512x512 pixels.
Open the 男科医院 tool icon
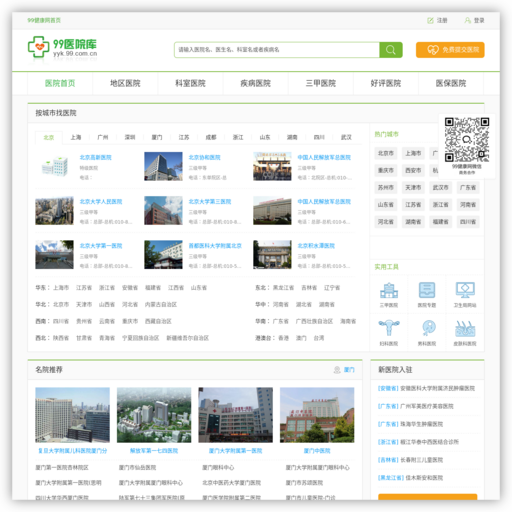point(428,328)
